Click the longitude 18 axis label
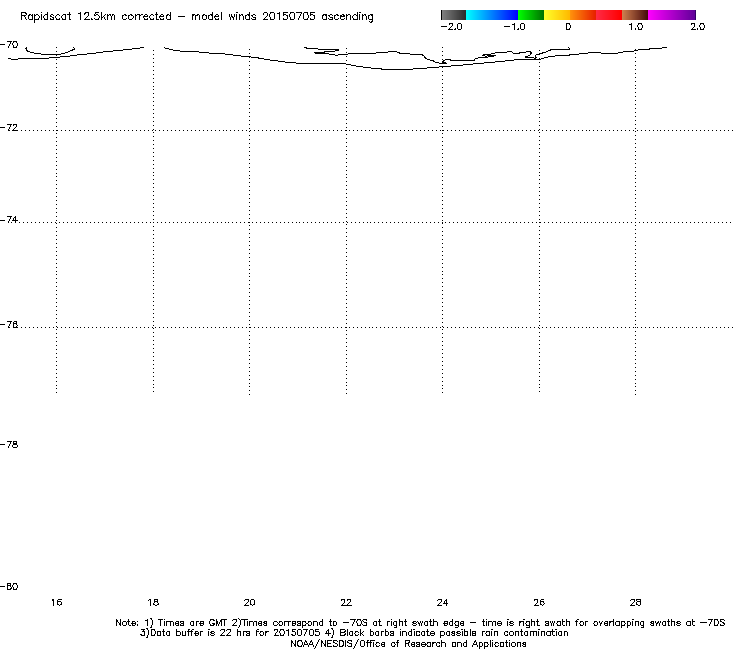The height and width of the screenshot is (650, 740). pos(153,603)
